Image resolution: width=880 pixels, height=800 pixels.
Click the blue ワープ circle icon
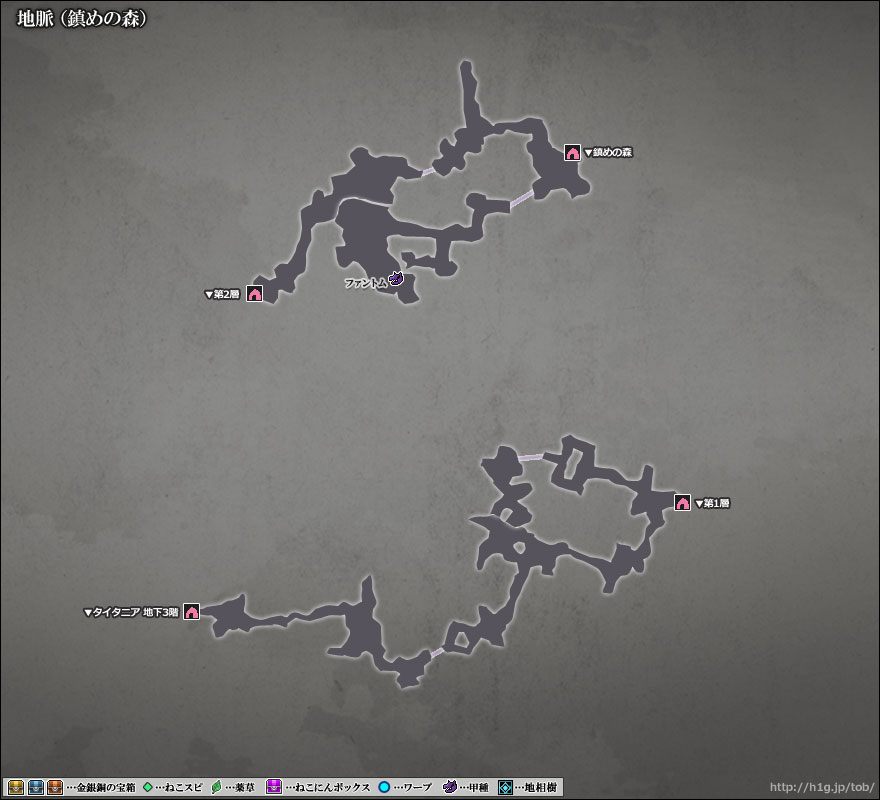[x=384, y=787]
